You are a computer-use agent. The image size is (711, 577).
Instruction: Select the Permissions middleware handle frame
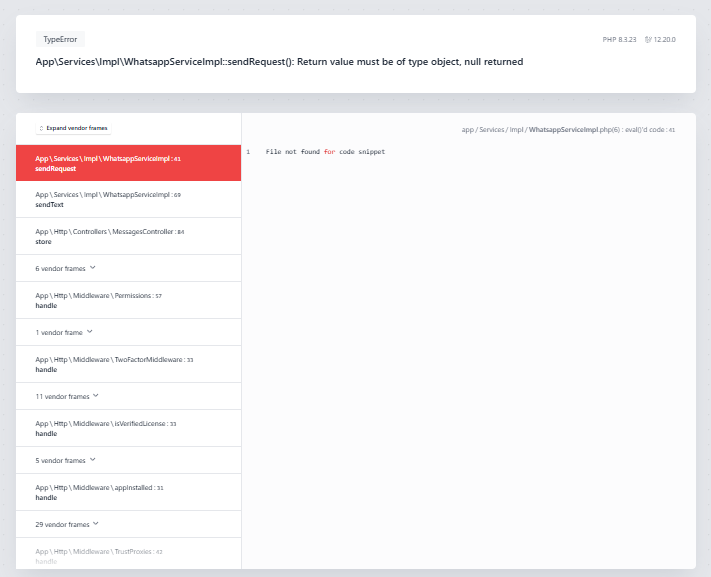[x=128, y=300]
